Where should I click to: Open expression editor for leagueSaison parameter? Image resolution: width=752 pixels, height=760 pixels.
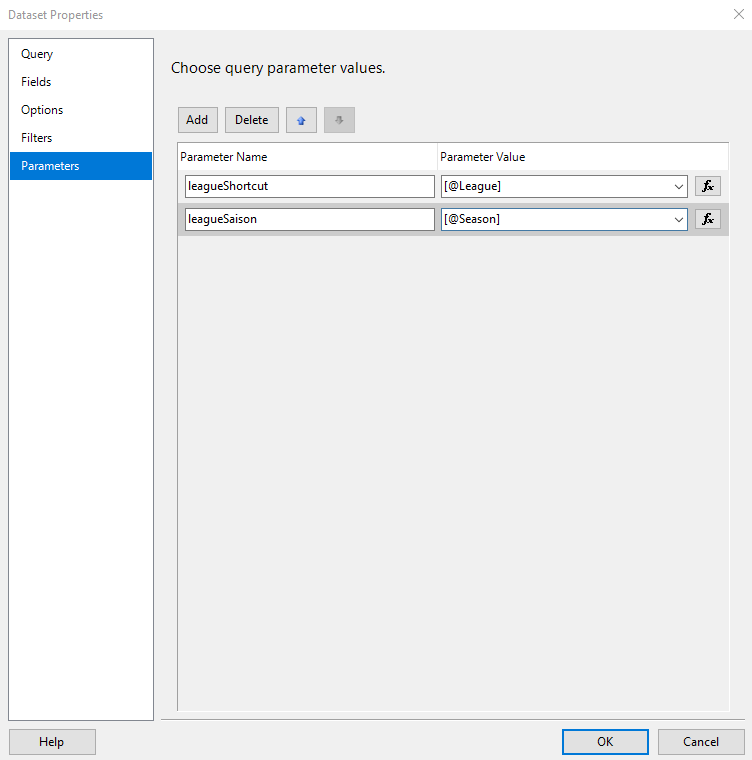707,219
